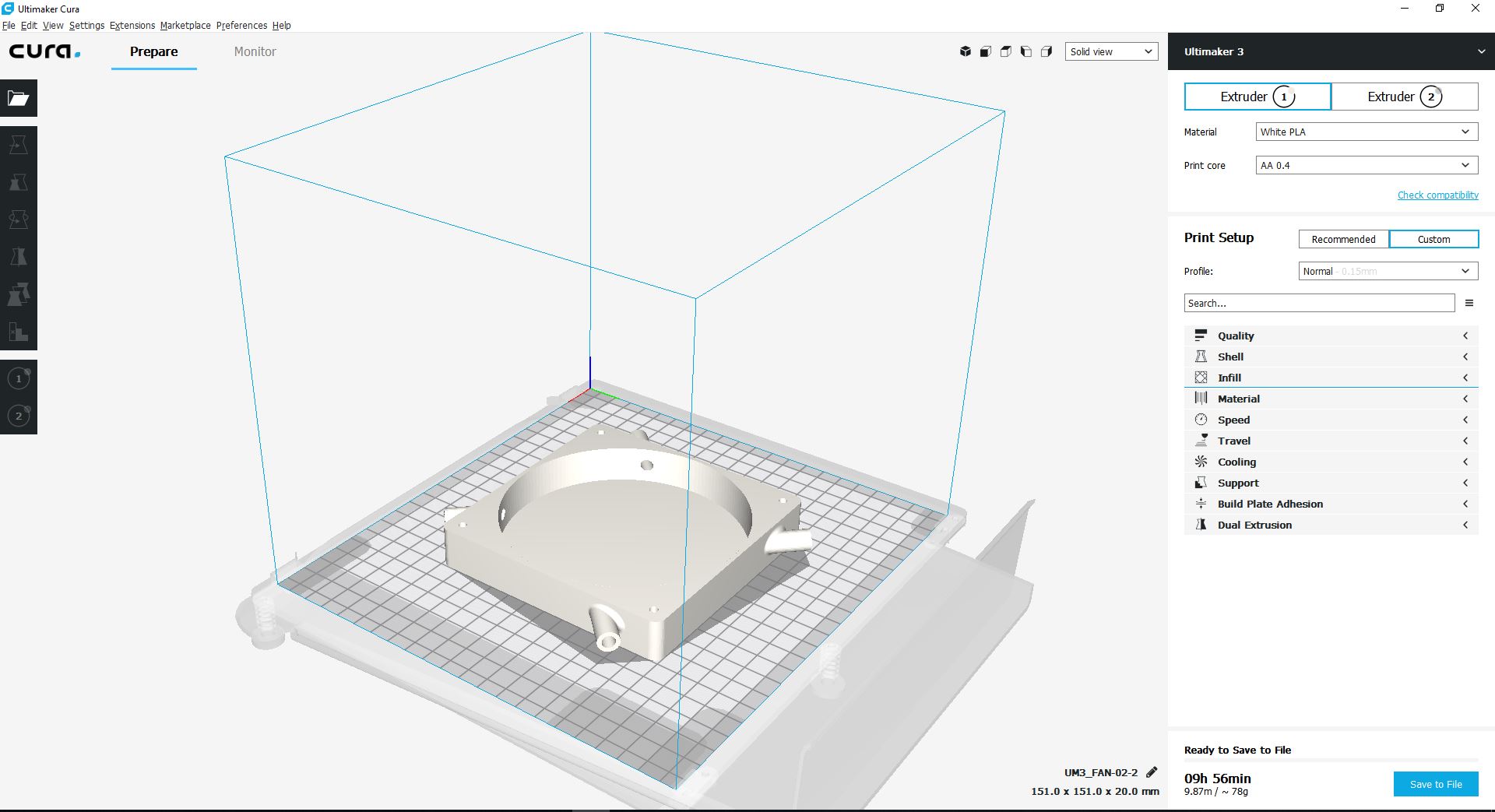
Task: Select the Support Blocker tool
Action: pyautogui.click(x=19, y=332)
